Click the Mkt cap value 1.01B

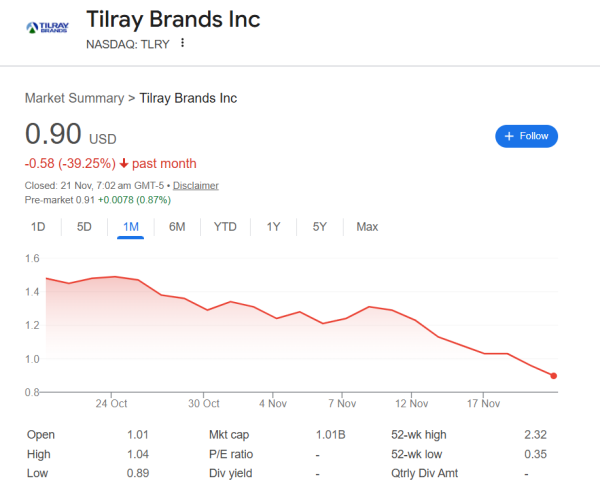[x=330, y=435]
